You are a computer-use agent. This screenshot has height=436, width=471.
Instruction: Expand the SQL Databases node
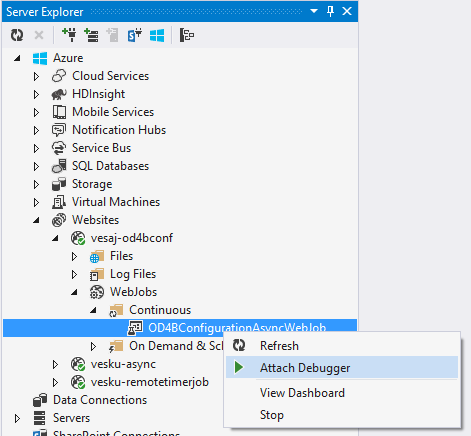(x=36, y=166)
